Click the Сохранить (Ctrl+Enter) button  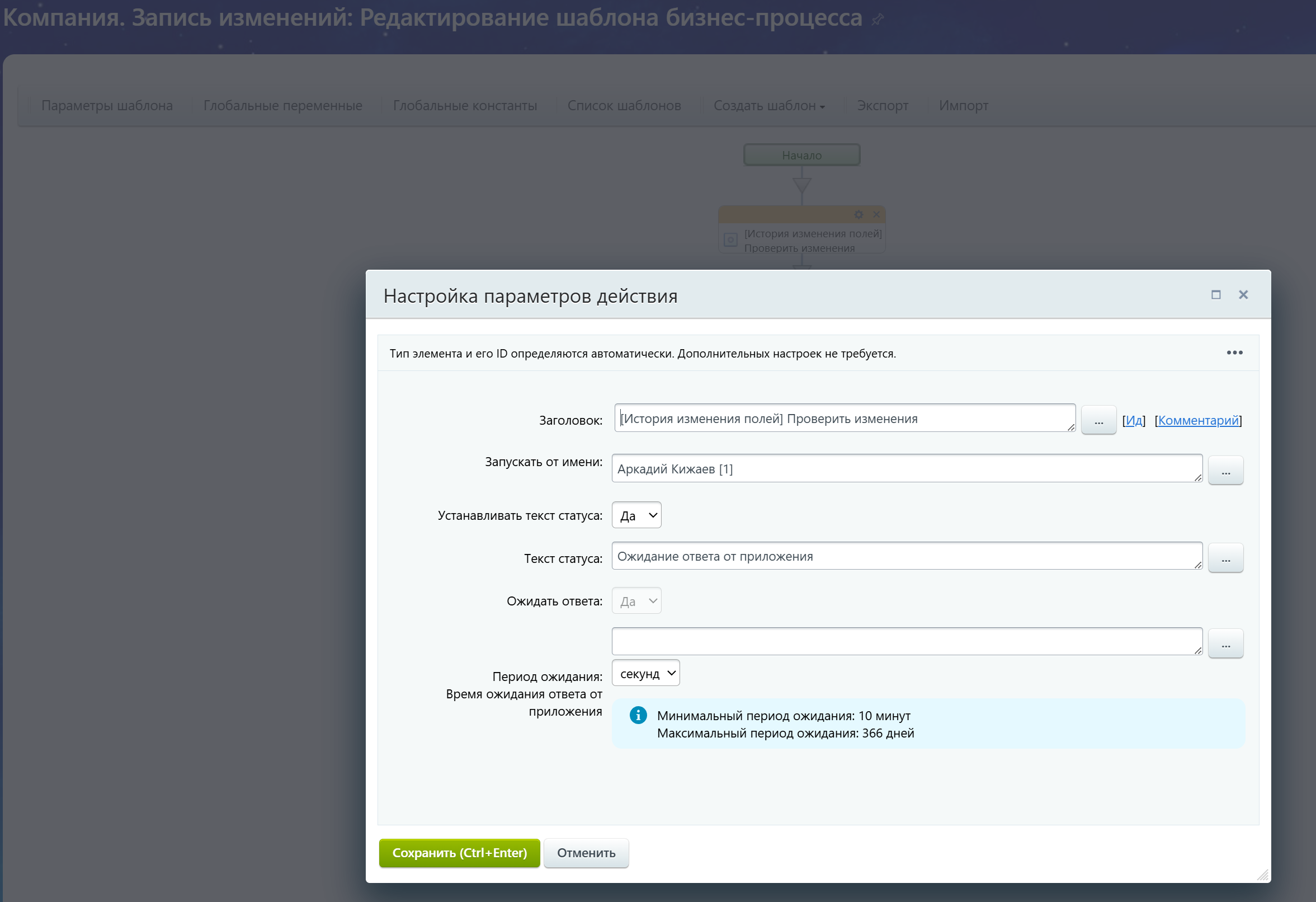(x=459, y=853)
